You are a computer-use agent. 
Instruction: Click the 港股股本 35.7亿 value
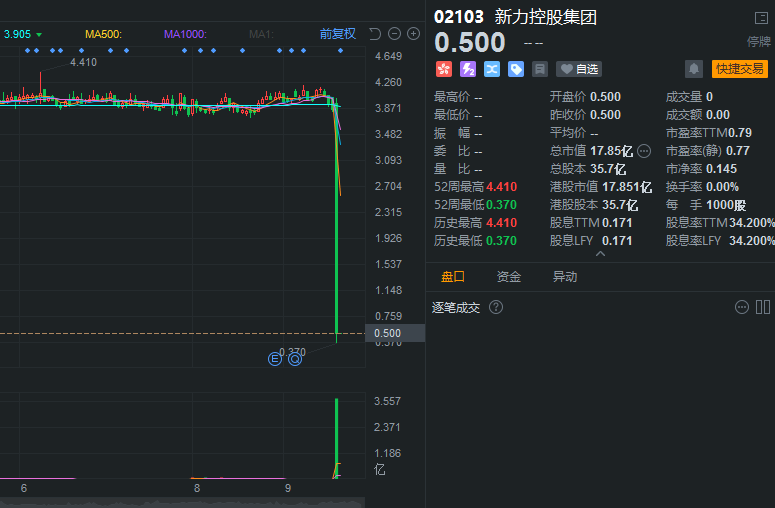(620, 205)
